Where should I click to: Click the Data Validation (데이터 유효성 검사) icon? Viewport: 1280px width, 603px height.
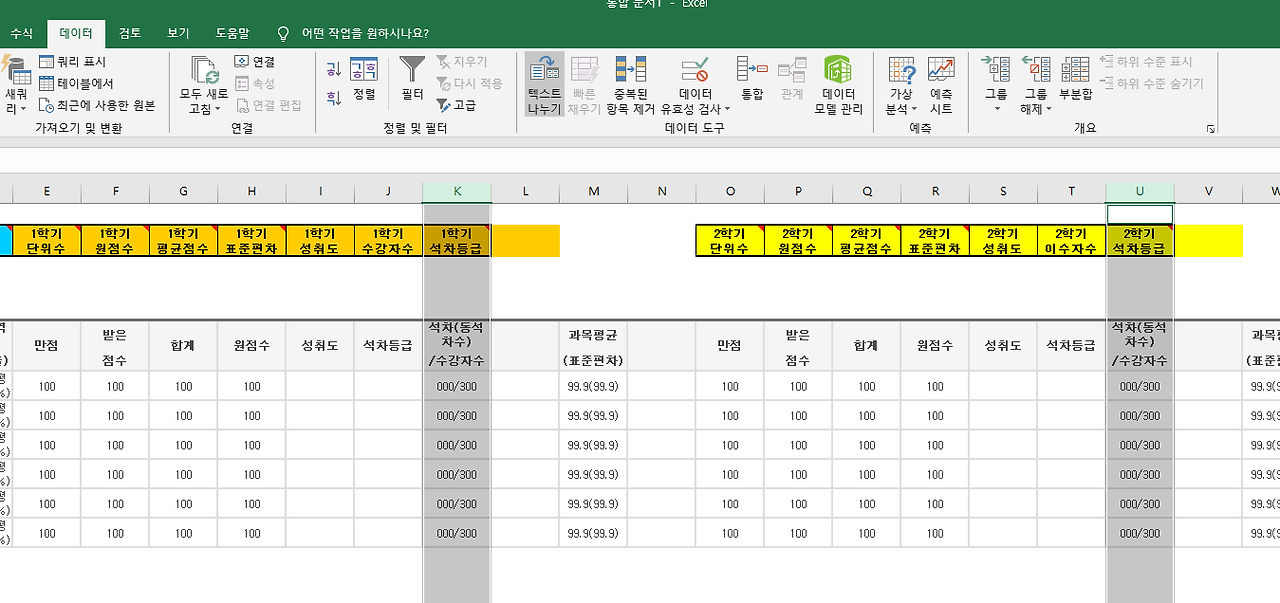click(695, 69)
